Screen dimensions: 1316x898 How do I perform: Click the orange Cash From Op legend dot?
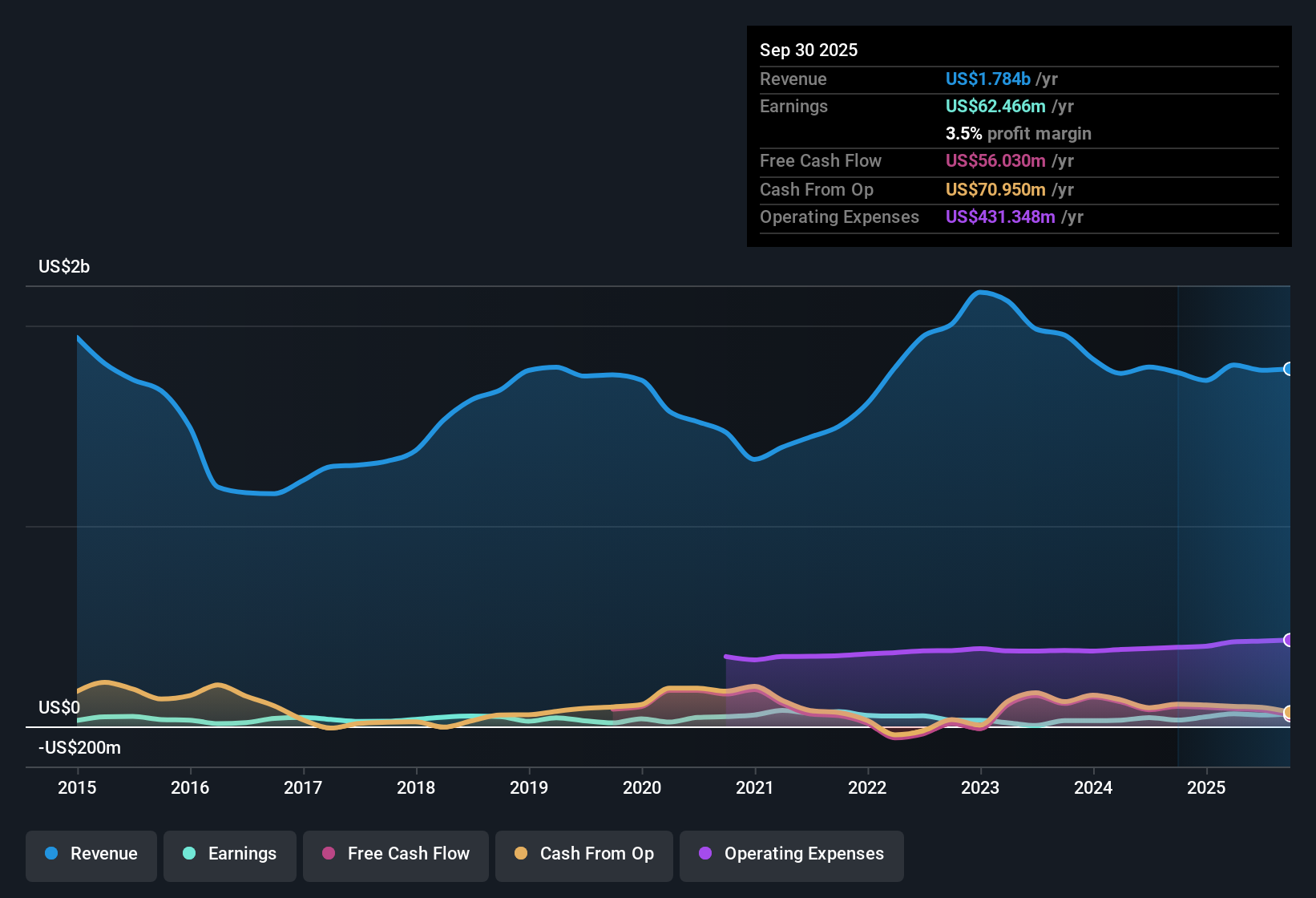click(520, 854)
